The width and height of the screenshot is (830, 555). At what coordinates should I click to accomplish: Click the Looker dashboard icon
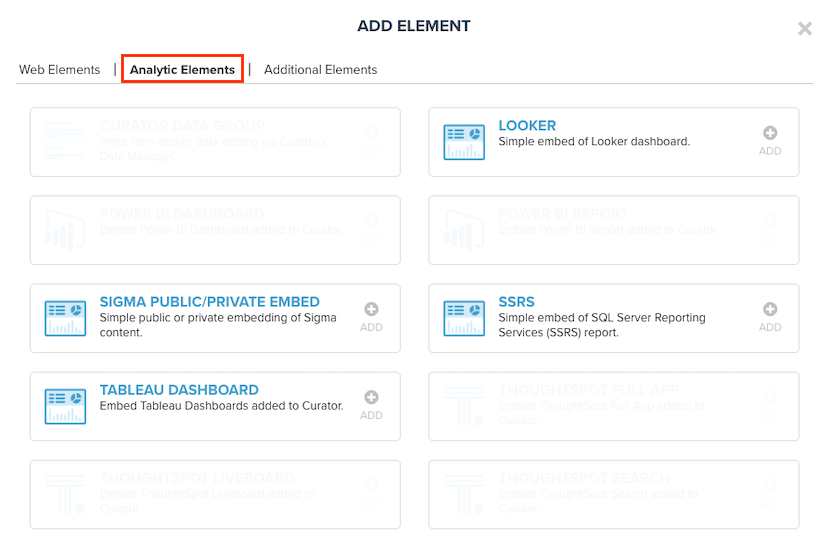click(464, 142)
